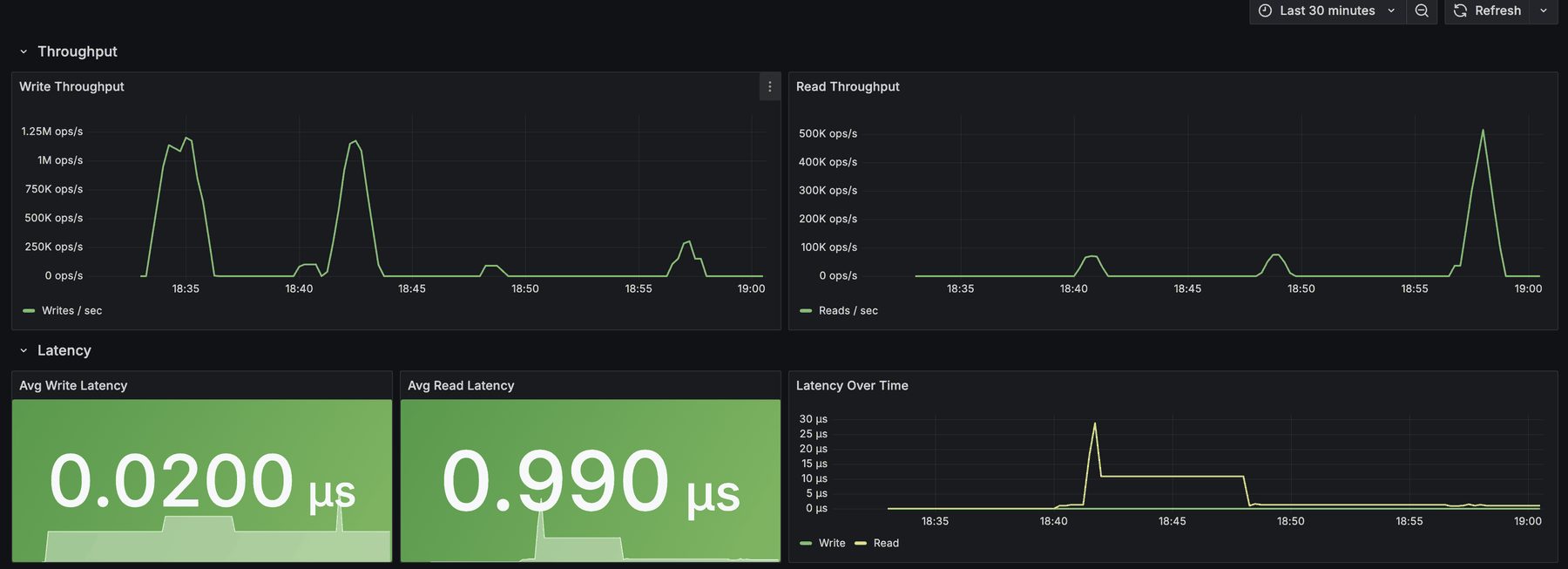The width and height of the screenshot is (1568, 569).
Task: Click the 750K ops/s axis label
Action: 54,189
